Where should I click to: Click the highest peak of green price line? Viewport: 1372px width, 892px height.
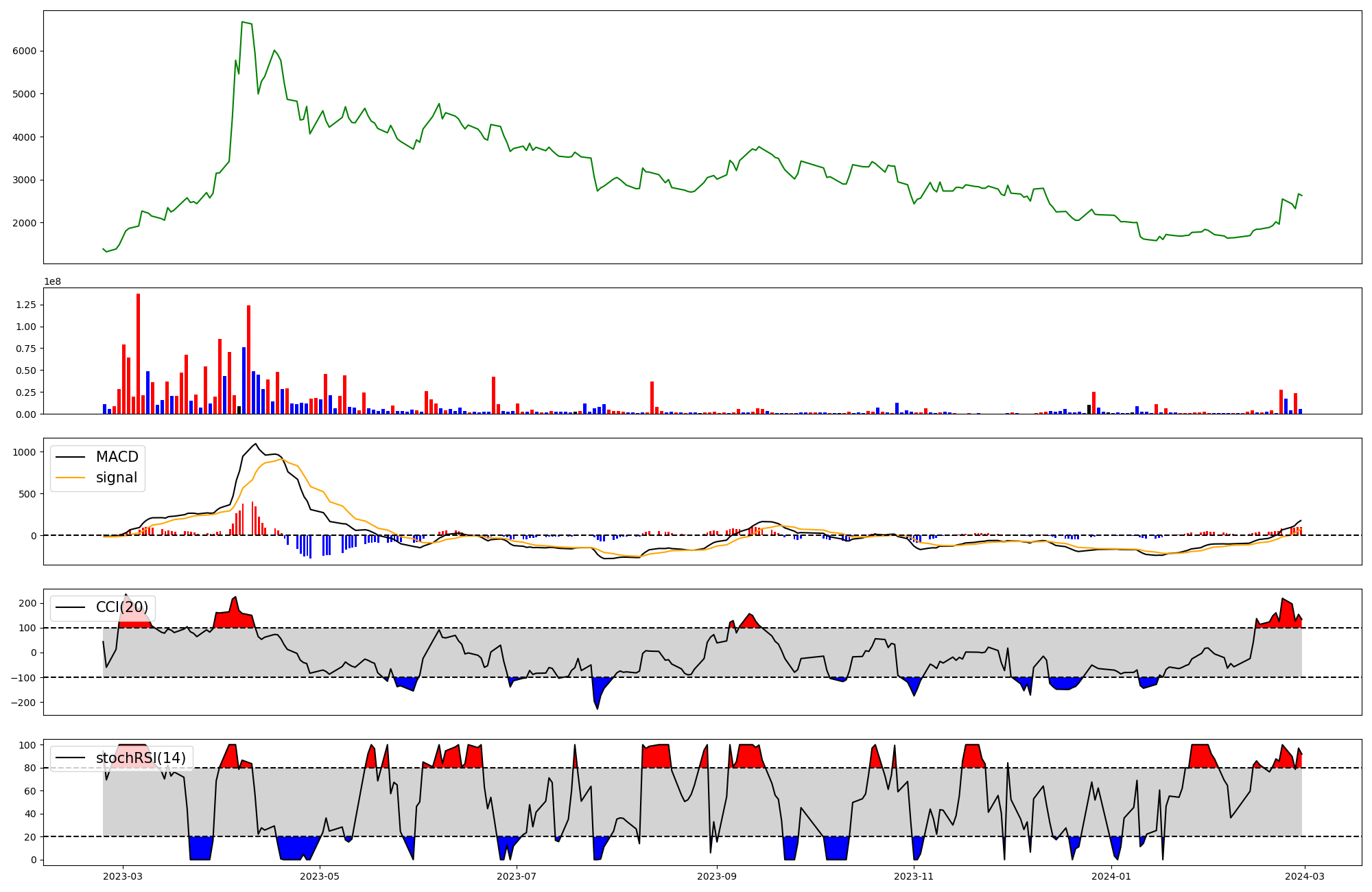tap(243, 23)
